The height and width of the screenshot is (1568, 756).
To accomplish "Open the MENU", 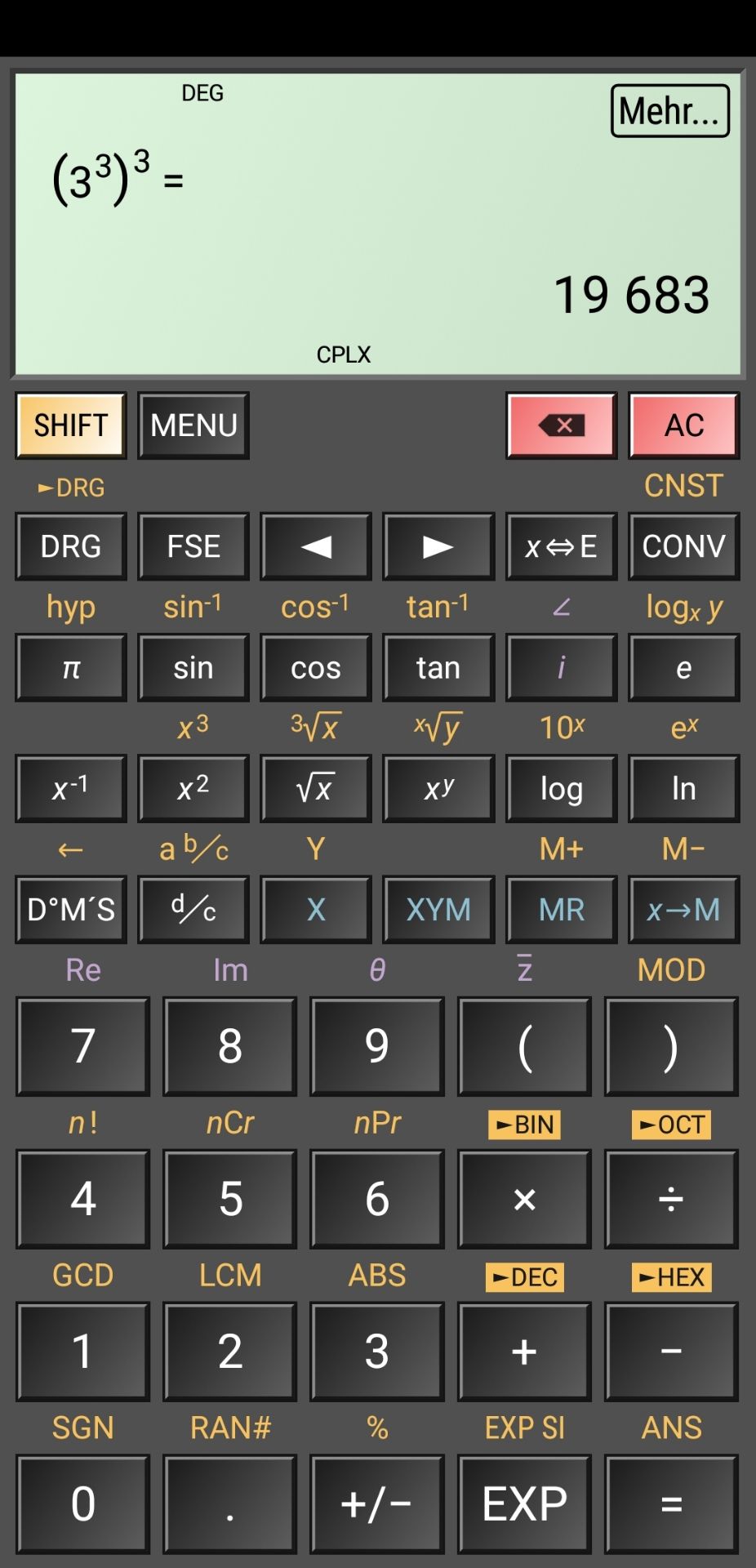I will click(193, 425).
